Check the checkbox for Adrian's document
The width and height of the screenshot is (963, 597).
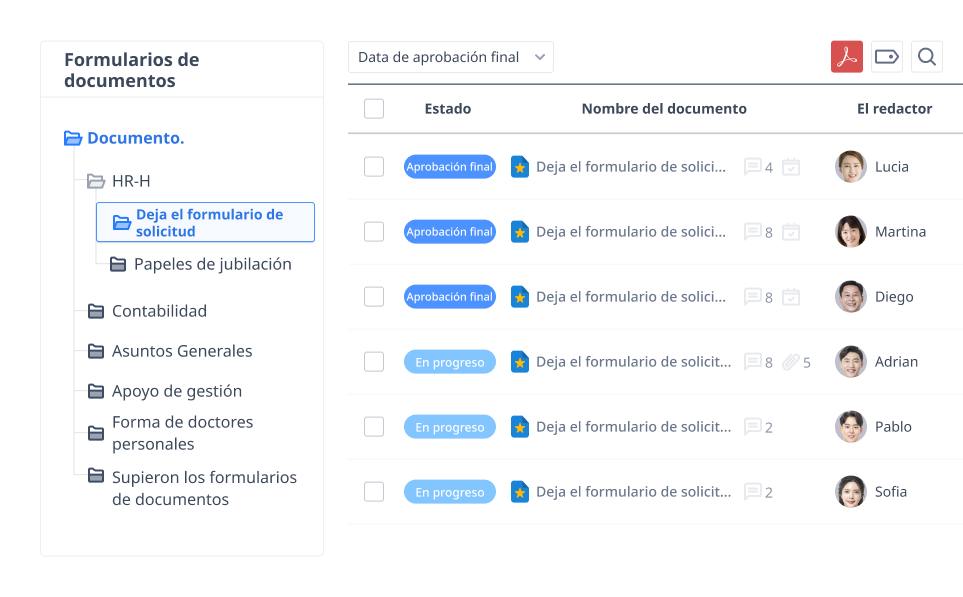tap(374, 362)
